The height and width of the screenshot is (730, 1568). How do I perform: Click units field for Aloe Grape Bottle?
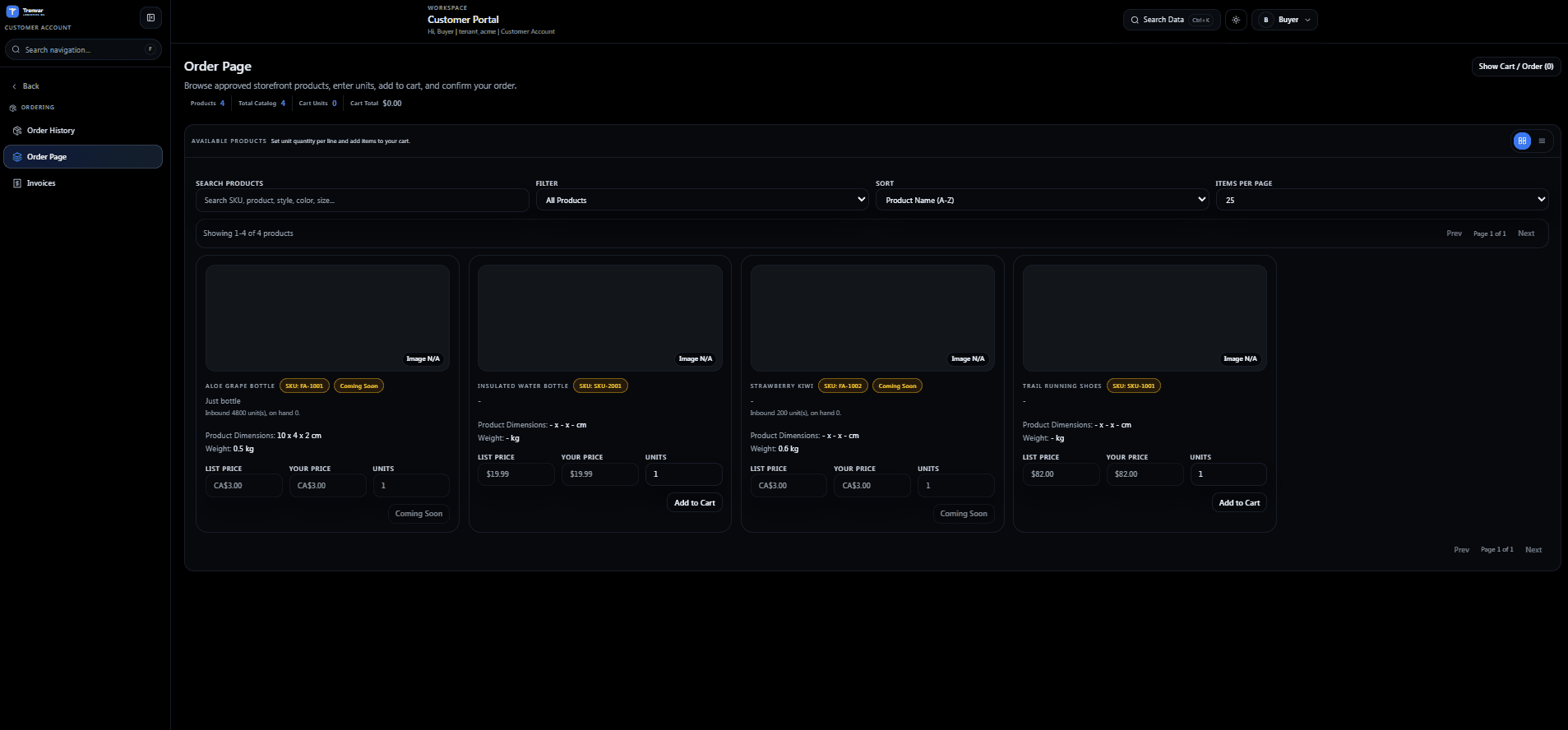411,486
